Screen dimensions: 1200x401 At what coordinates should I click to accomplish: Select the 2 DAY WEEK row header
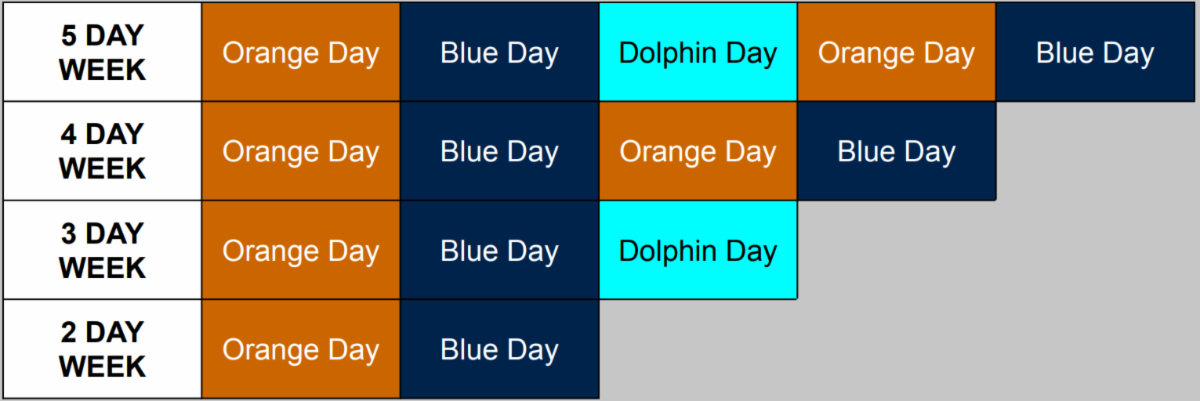point(102,349)
